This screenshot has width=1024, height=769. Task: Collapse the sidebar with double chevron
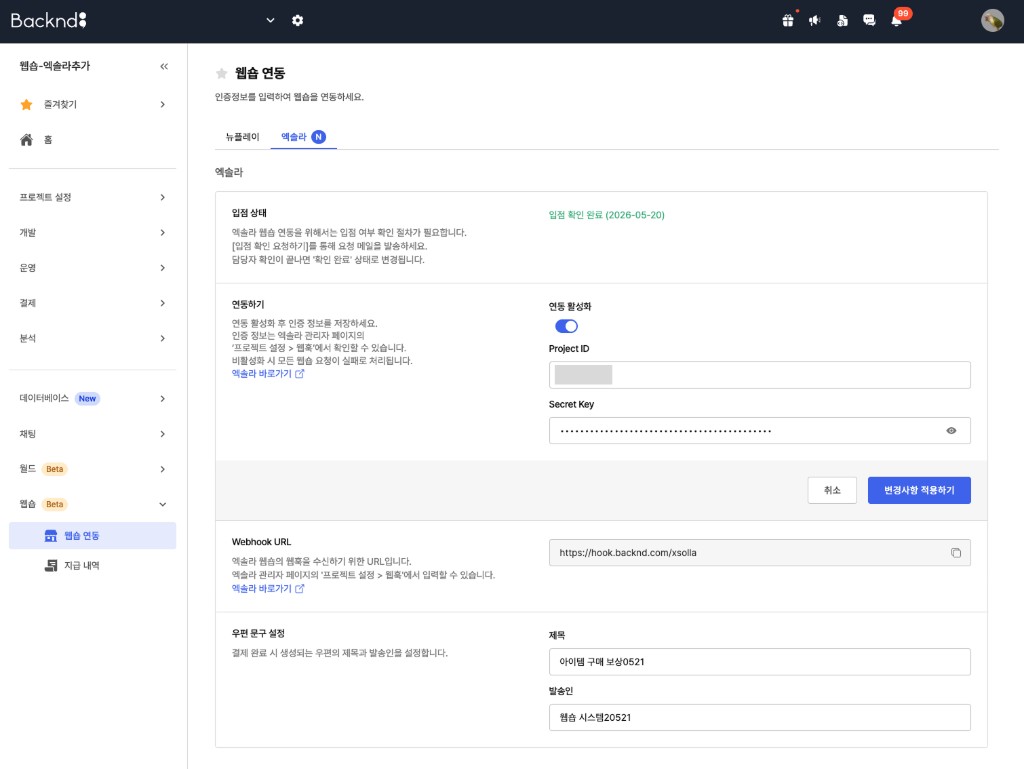(x=164, y=66)
